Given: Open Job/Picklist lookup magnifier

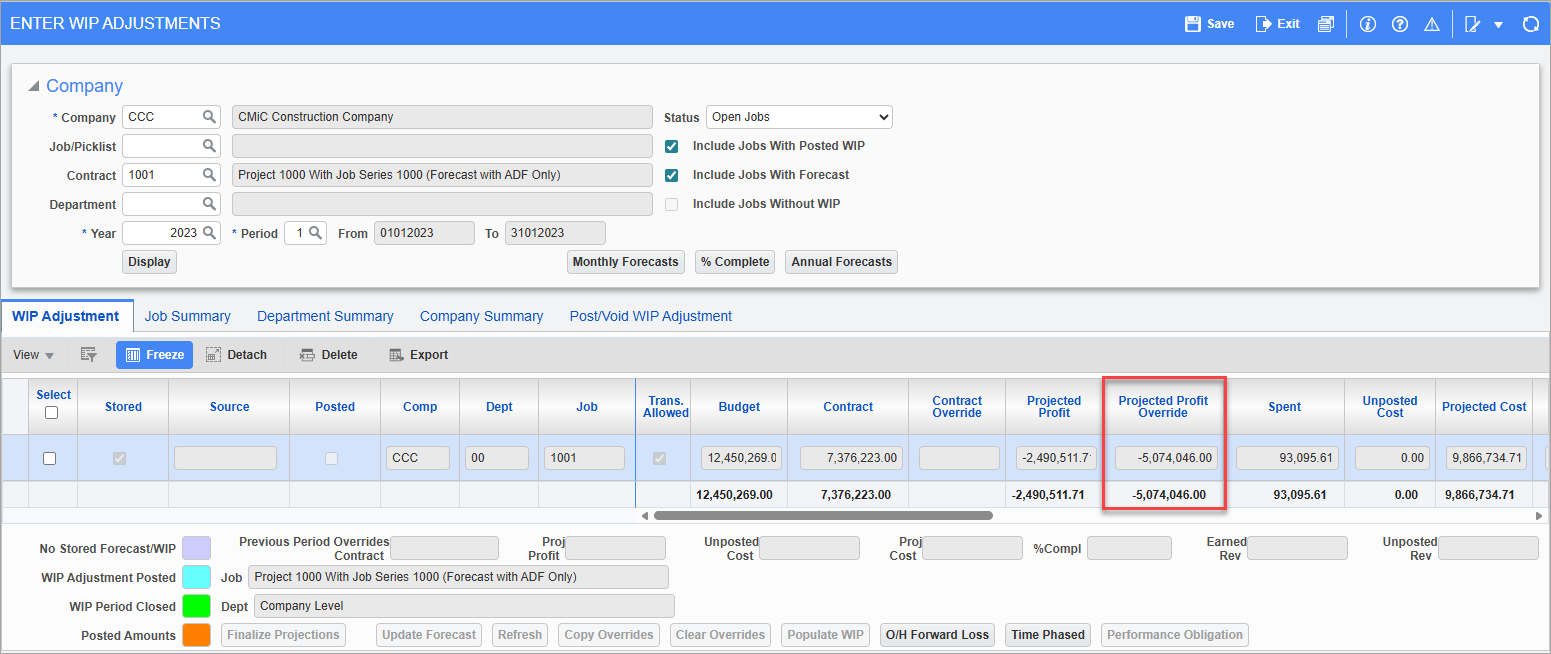Looking at the screenshot, I should [209, 146].
